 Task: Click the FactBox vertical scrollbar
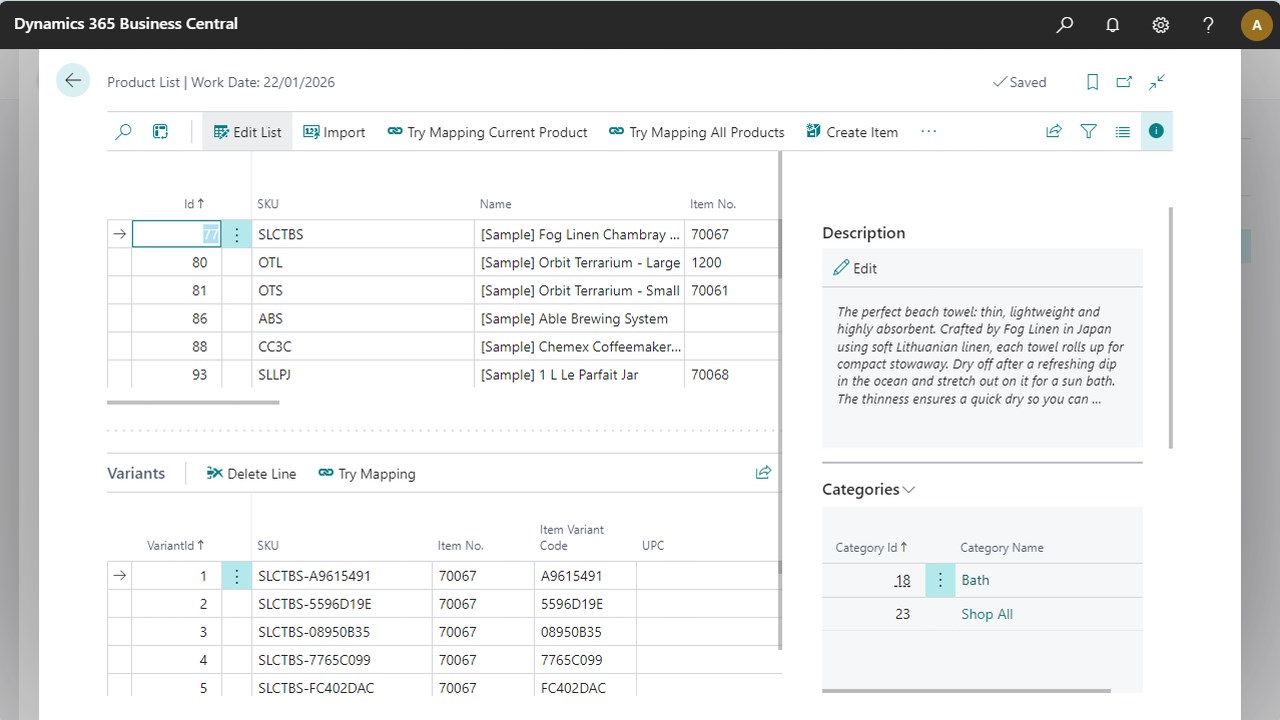1170,328
